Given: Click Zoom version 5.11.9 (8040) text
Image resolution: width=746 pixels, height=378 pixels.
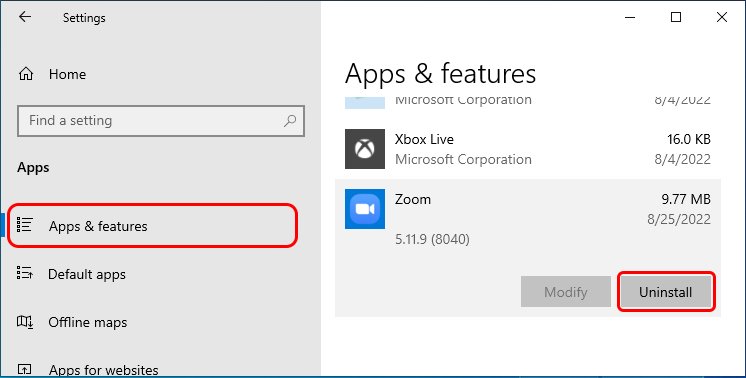Looking at the screenshot, I should point(432,239).
